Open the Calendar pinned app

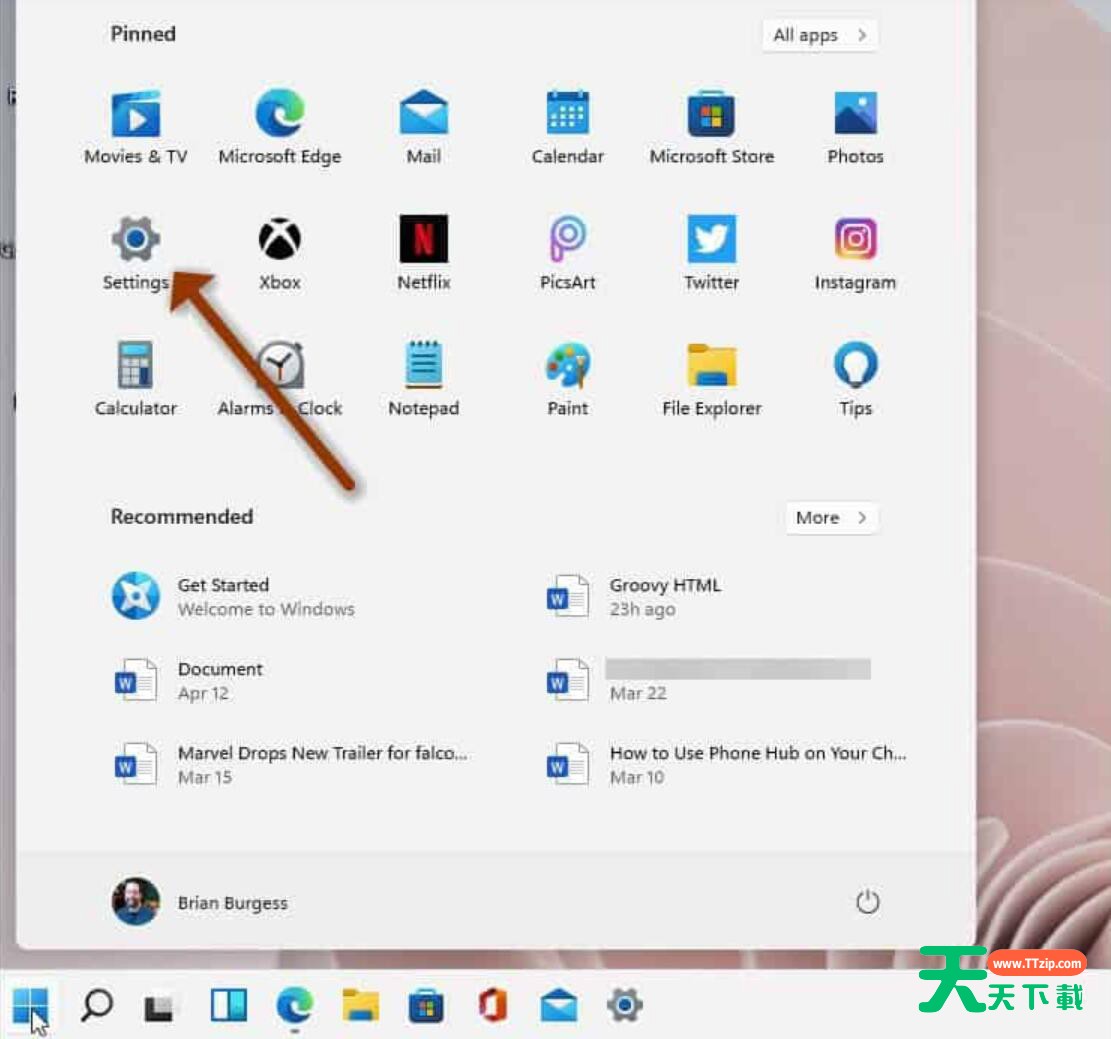[568, 128]
